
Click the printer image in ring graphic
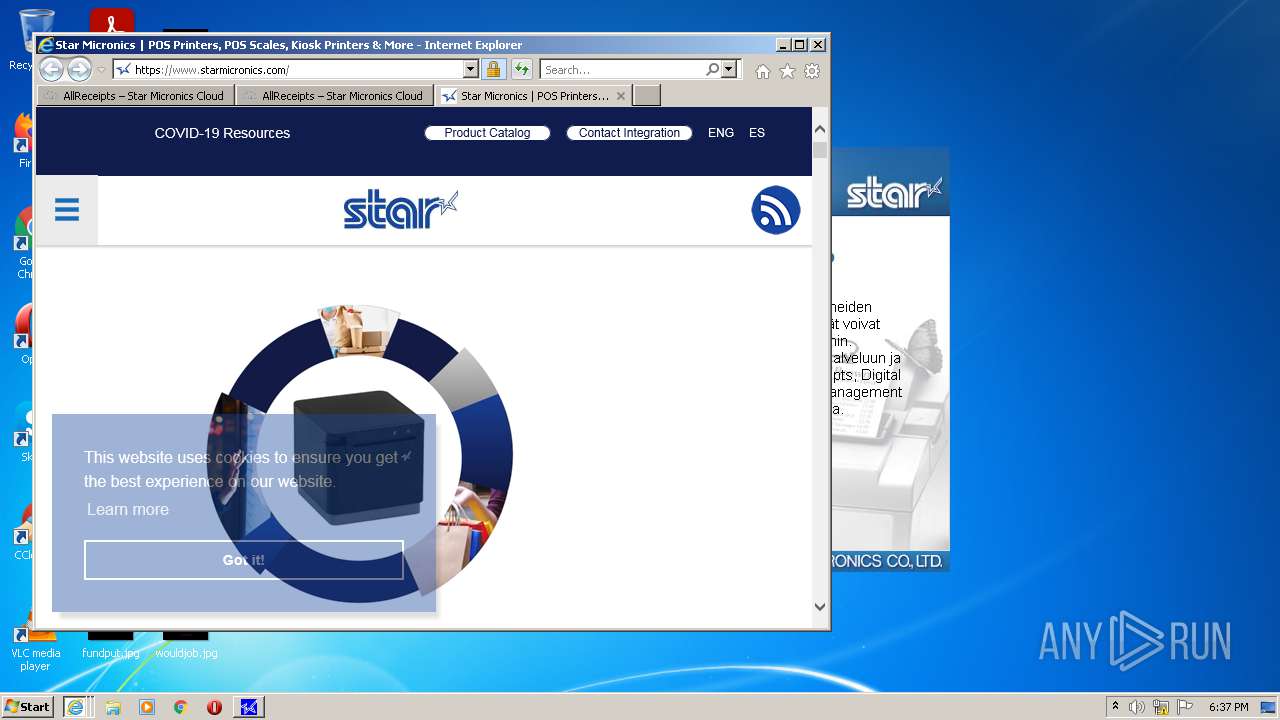coord(359,460)
